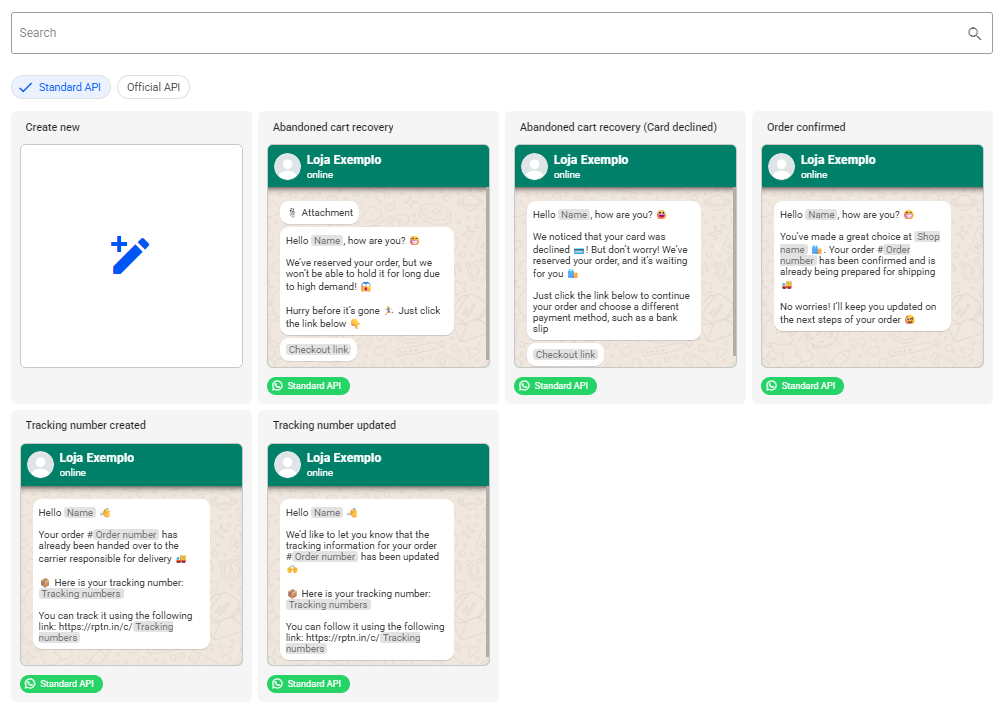Click Standard API badge under Tracking number updated
This screenshot has width=1002, height=714.
pyautogui.click(x=309, y=684)
